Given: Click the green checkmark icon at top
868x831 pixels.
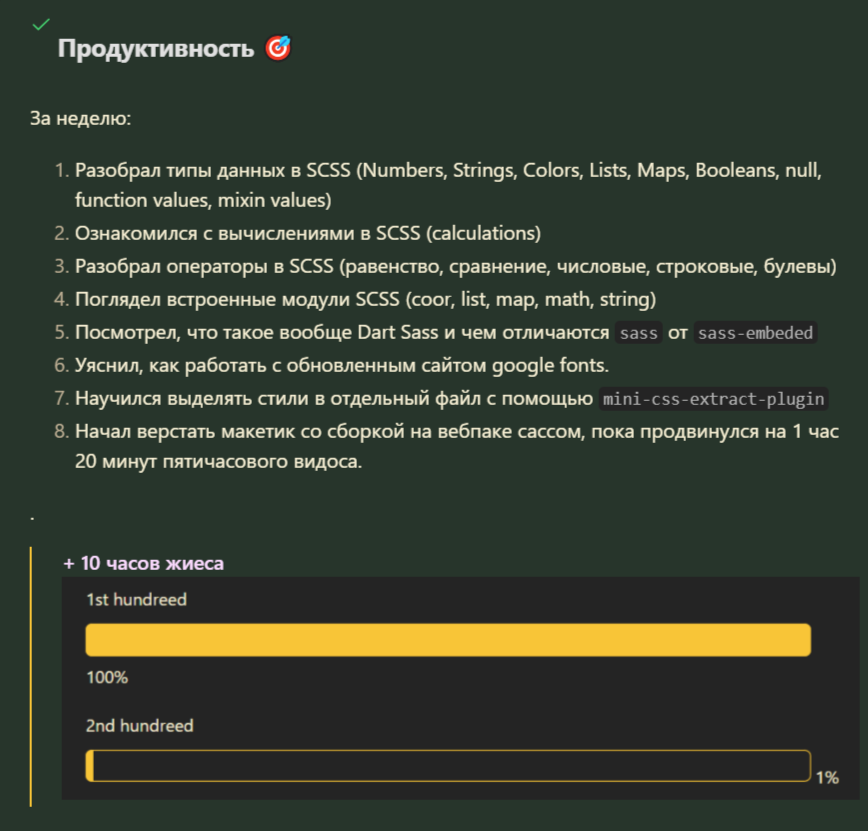Looking at the screenshot, I should pos(40,23).
